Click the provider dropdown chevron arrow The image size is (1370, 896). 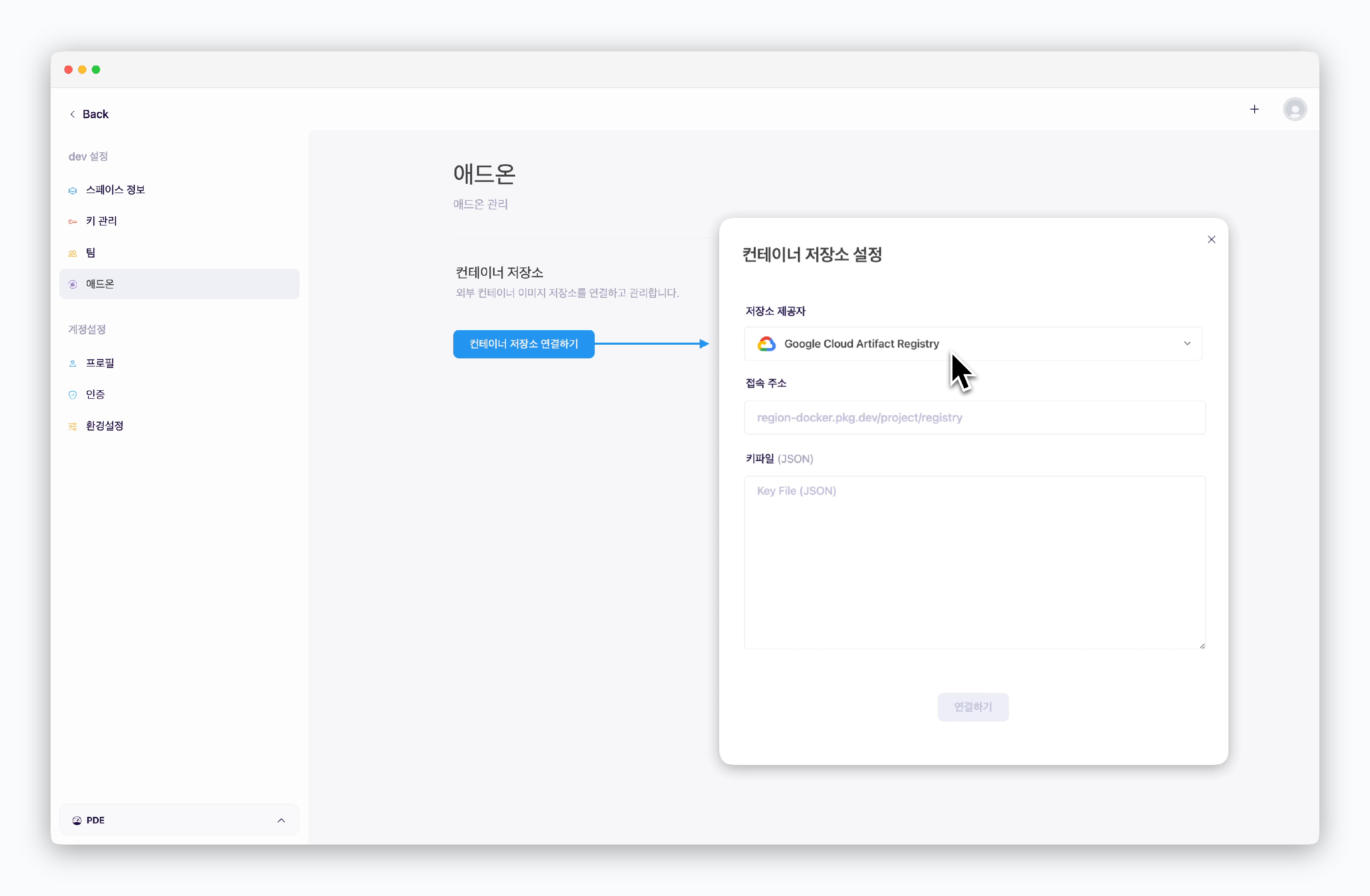(x=1187, y=343)
